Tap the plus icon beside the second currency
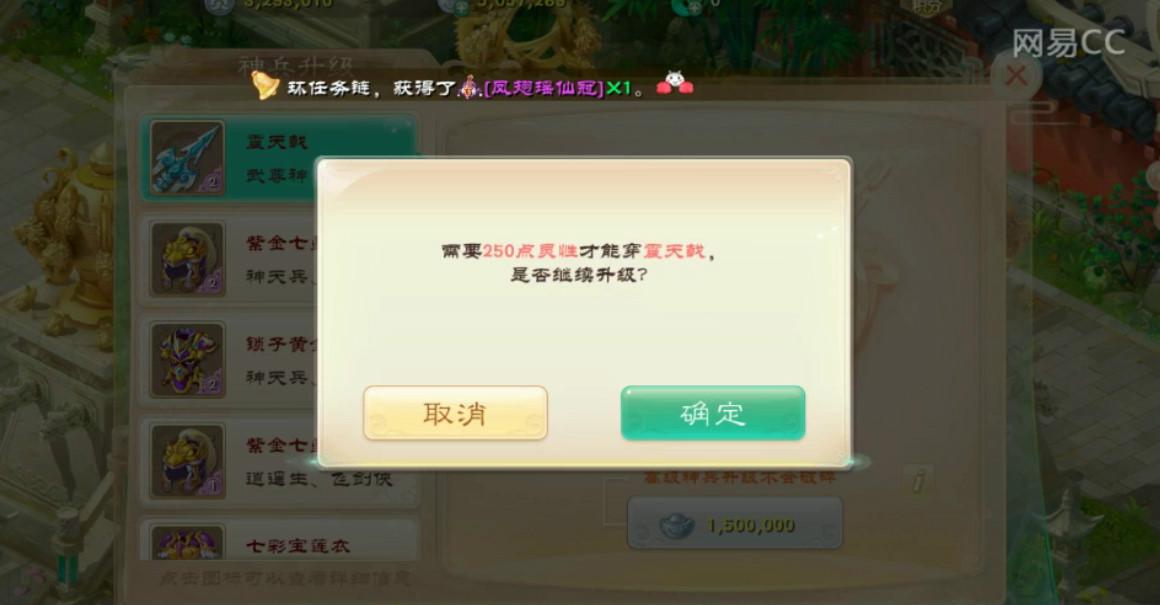 (x=461, y=7)
